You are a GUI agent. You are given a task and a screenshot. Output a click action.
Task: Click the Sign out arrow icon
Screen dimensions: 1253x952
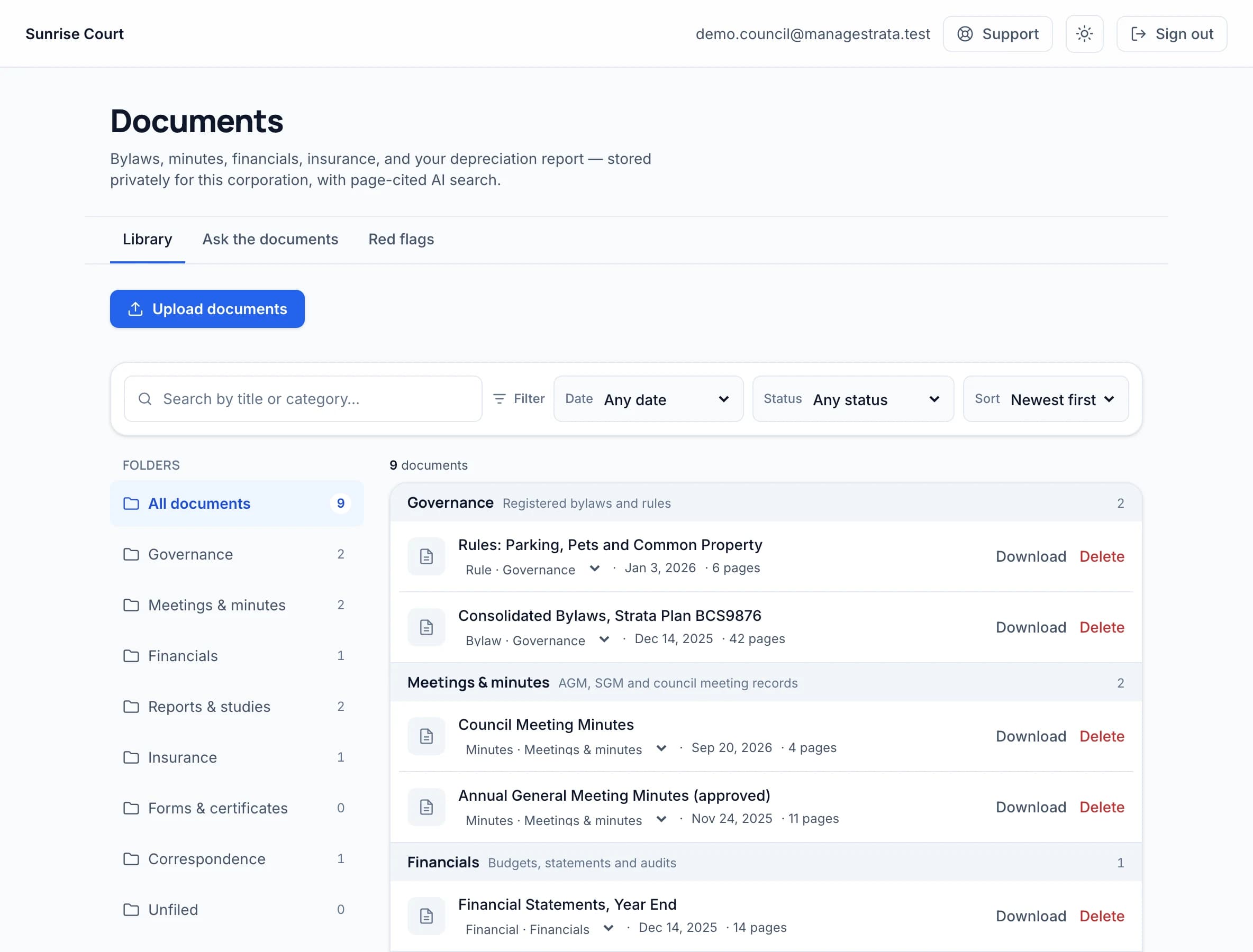tap(1138, 34)
